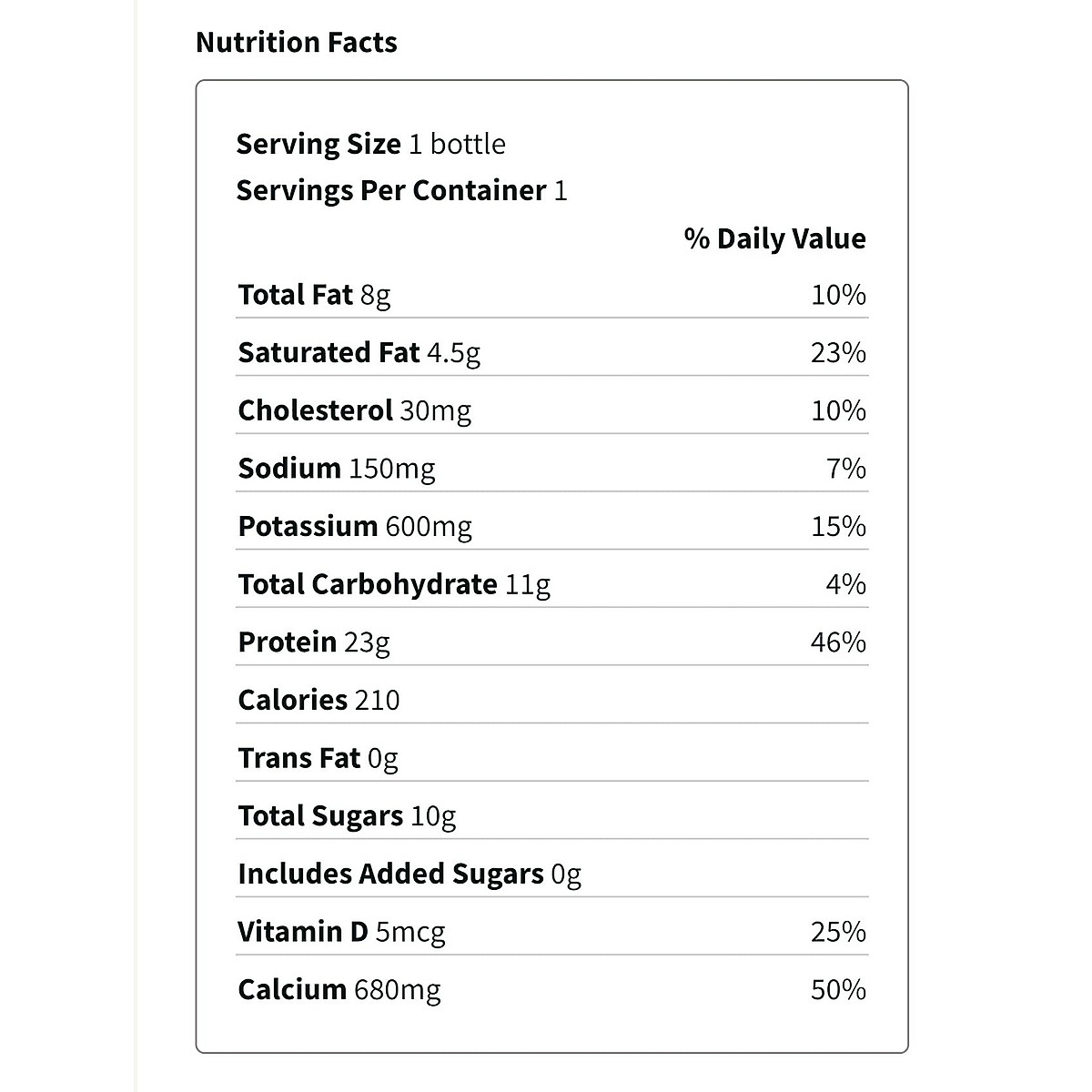Image resolution: width=1092 pixels, height=1092 pixels.
Task: Click the Total Carbohydrate 11g label
Action: 393,584
